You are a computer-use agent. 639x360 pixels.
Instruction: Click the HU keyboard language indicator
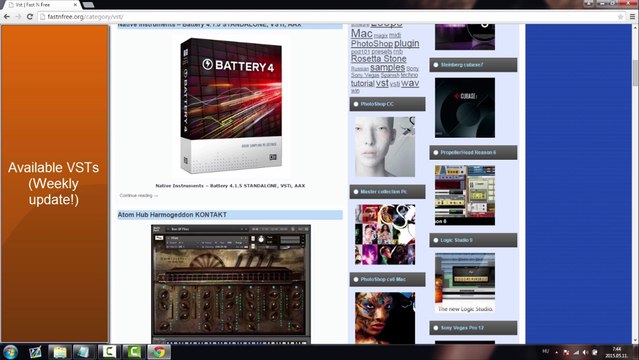(x=545, y=351)
